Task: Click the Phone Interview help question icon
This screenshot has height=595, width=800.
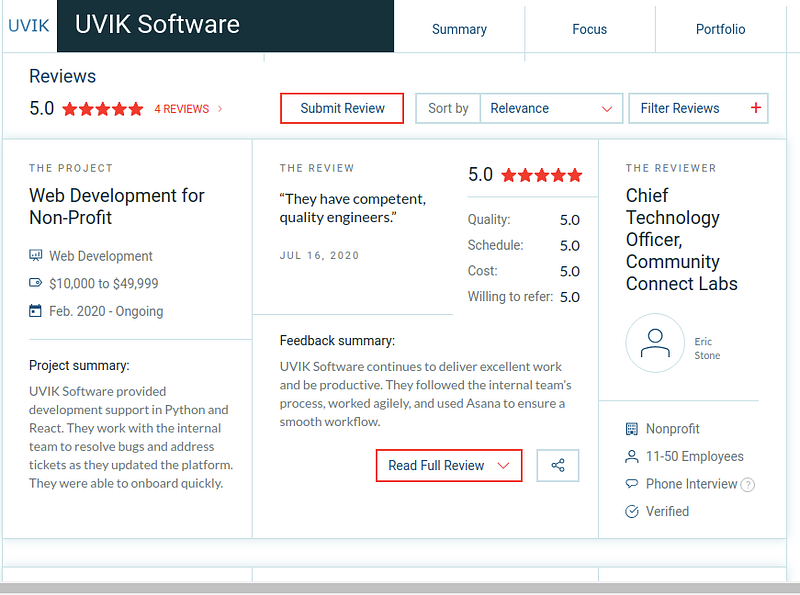Action: click(748, 485)
